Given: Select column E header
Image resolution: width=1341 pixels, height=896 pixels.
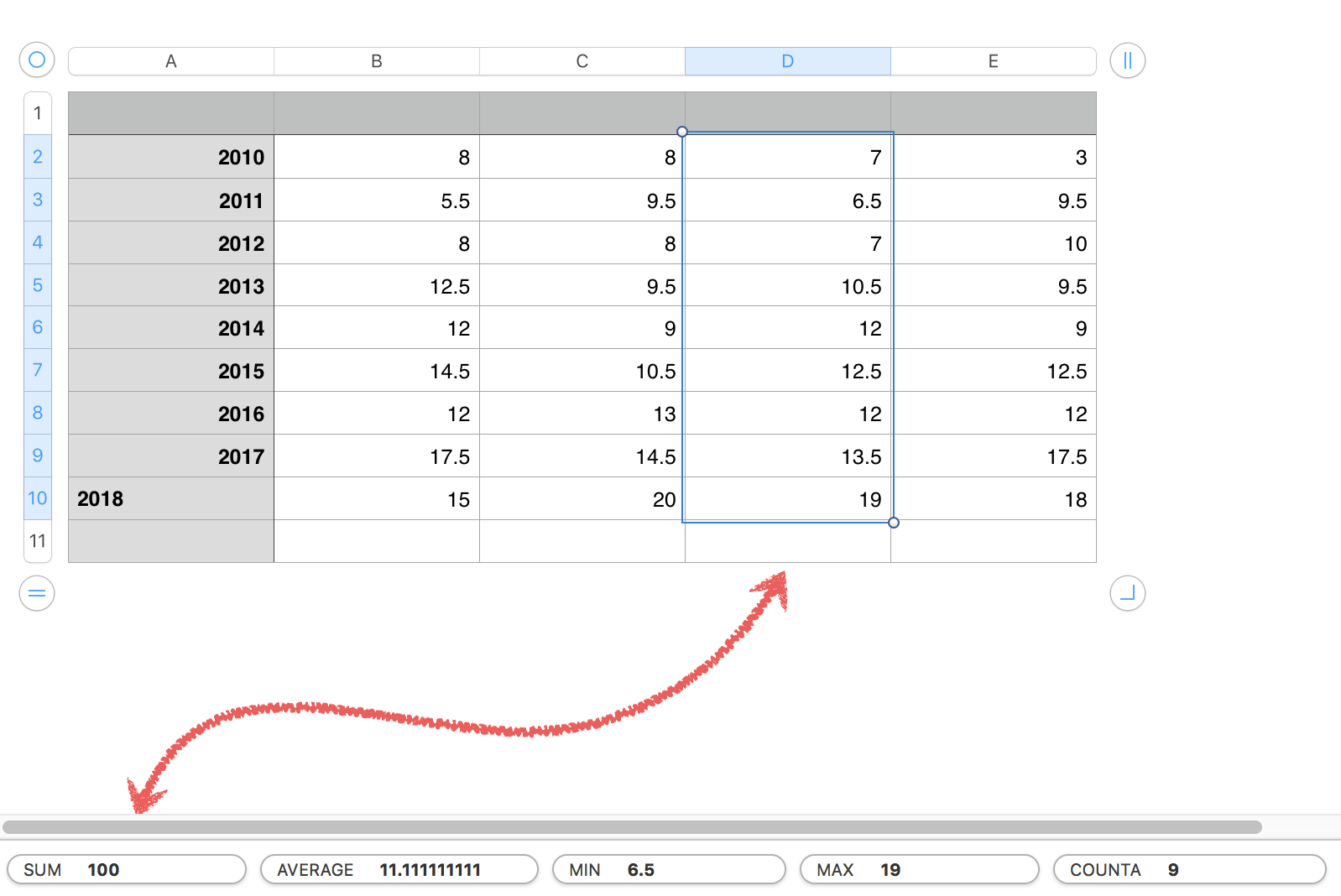Looking at the screenshot, I should point(994,61).
